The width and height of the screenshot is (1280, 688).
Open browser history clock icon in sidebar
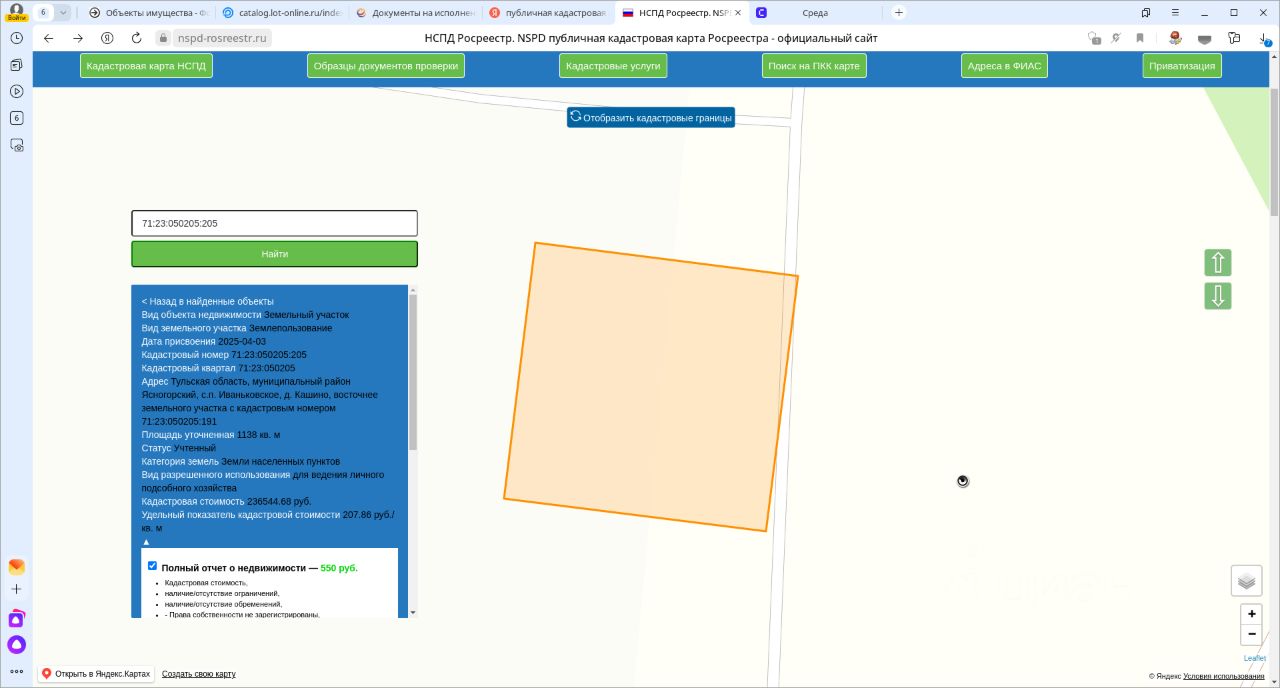16,38
